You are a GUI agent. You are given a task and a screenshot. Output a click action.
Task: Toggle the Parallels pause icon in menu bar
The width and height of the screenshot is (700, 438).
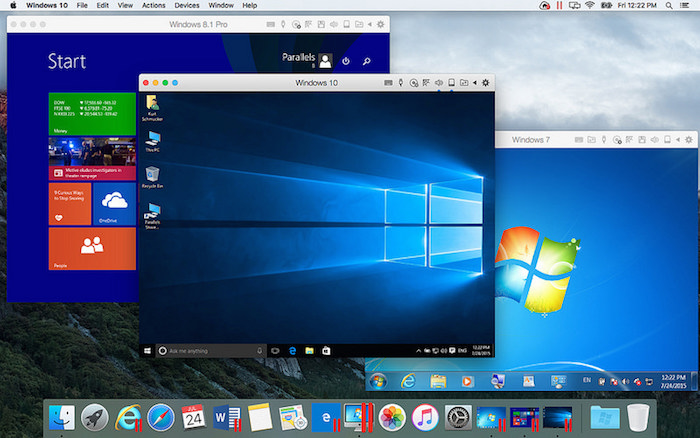(x=560, y=6)
